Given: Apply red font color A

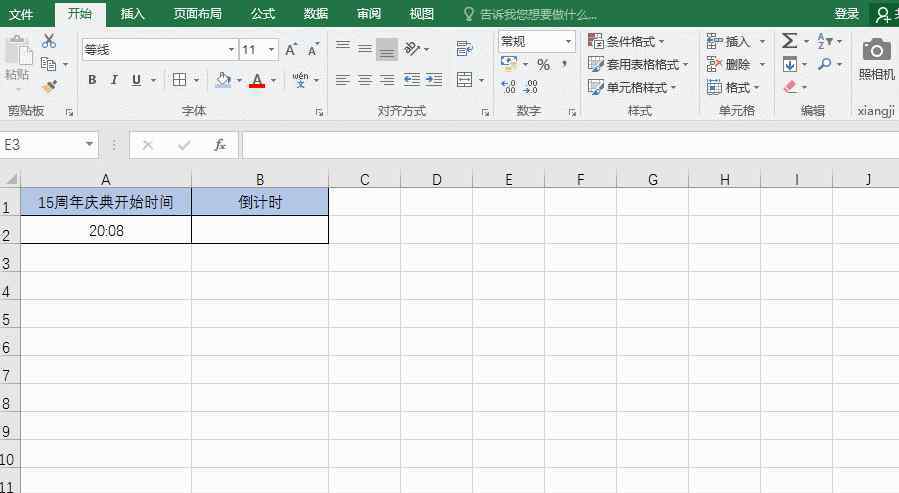Looking at the screenshot, I should (257, 80).
